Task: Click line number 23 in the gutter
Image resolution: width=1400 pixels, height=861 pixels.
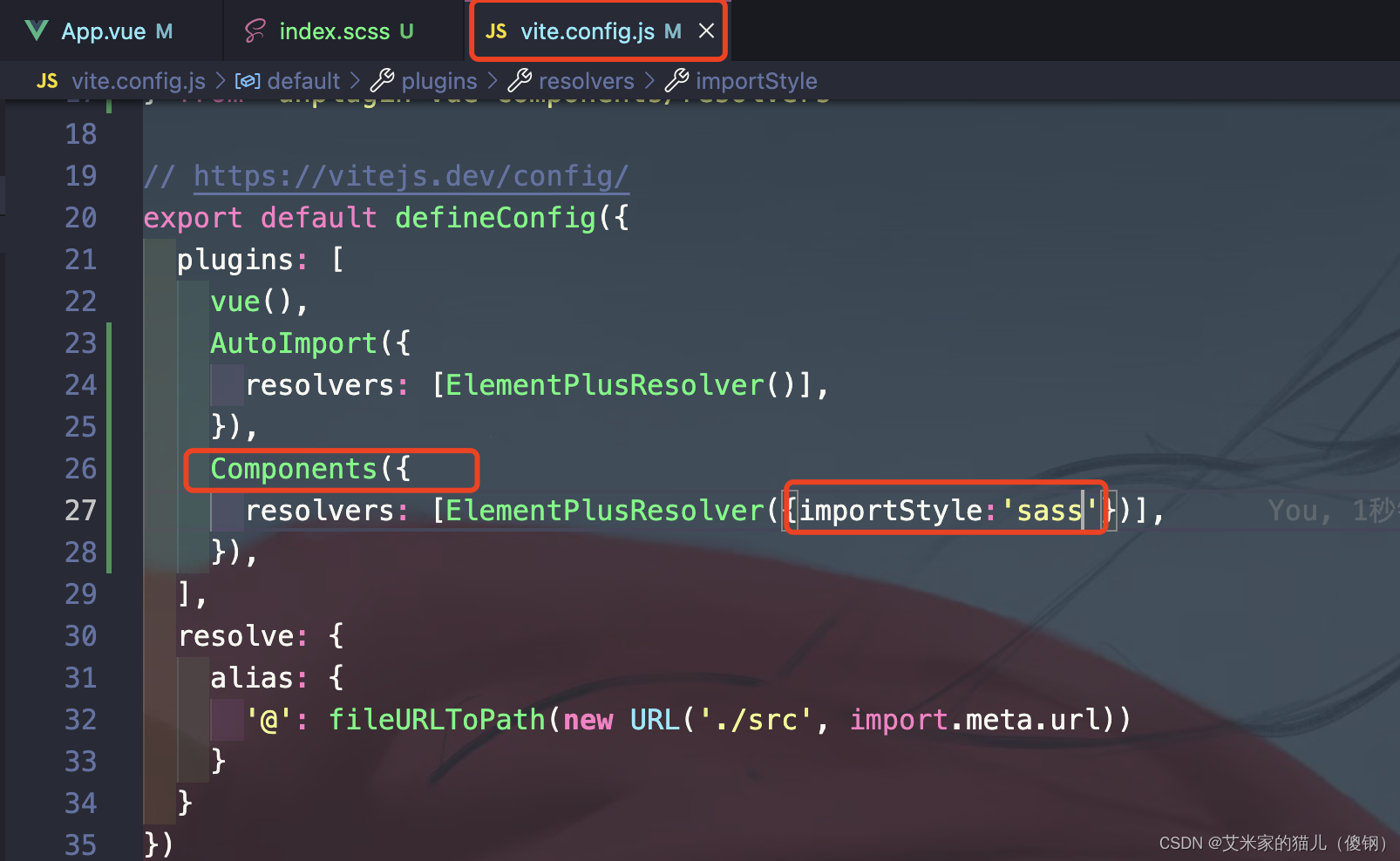Action: tap(81, 343)
